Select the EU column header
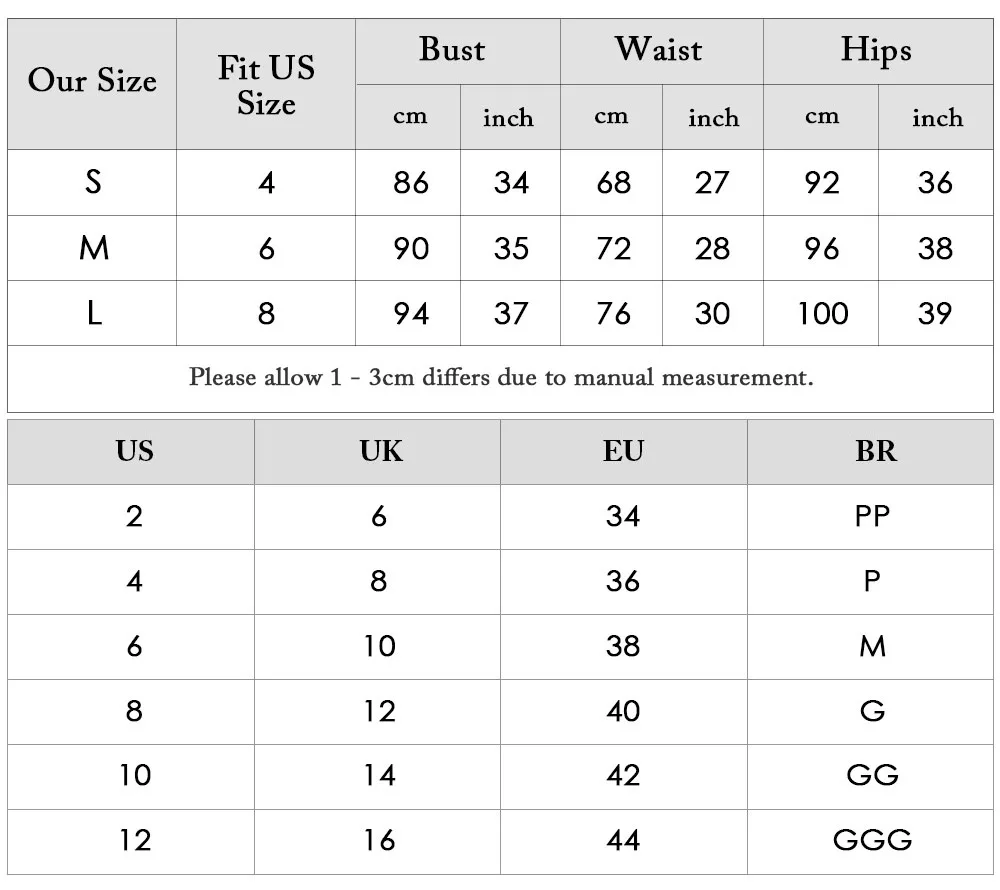The width and height of the screenshot is (1000, 890). pos(623,452)
